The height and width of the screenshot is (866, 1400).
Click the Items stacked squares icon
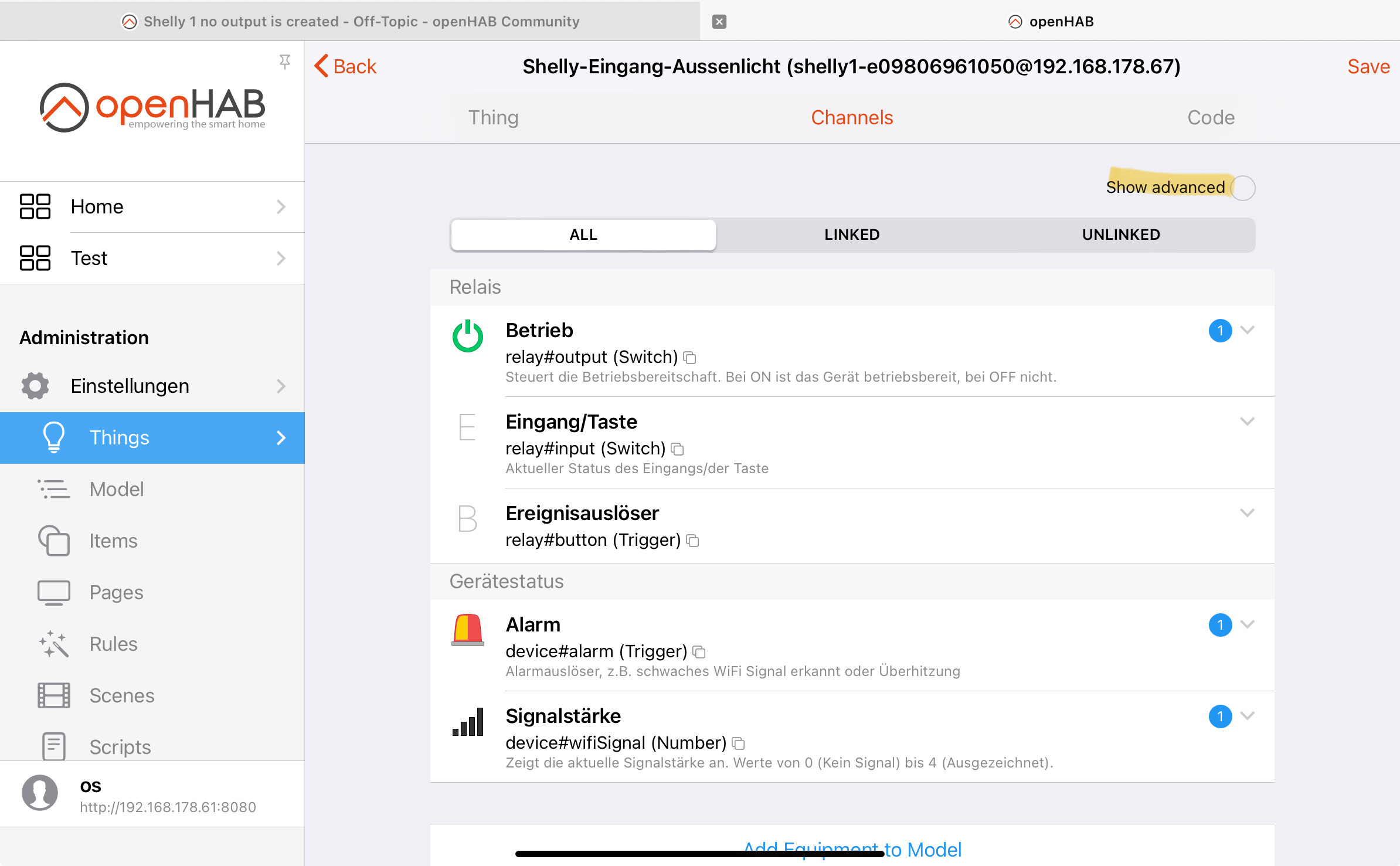tap(54, 541)
